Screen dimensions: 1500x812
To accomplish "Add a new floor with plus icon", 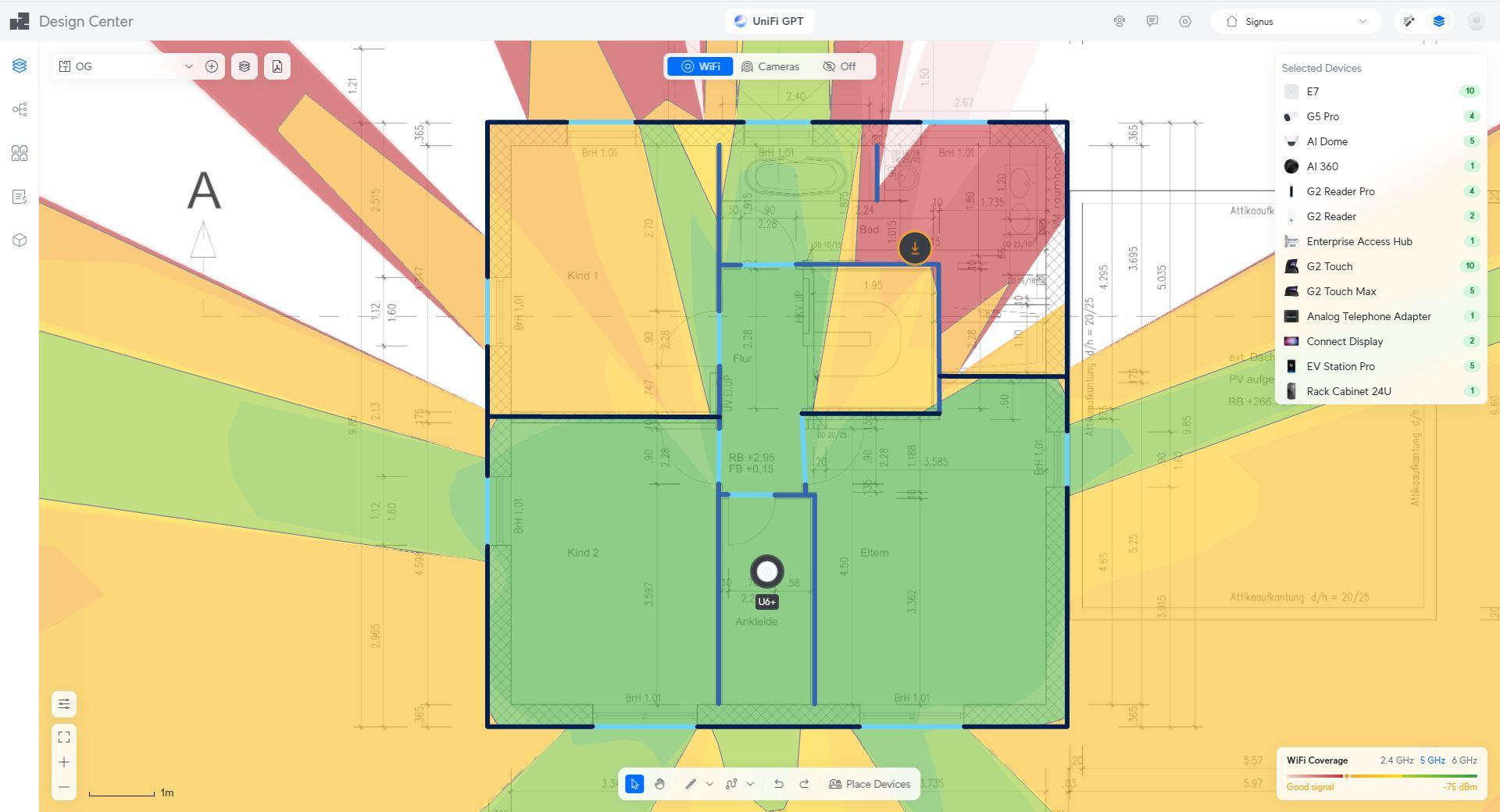I will tap(212, 66).
